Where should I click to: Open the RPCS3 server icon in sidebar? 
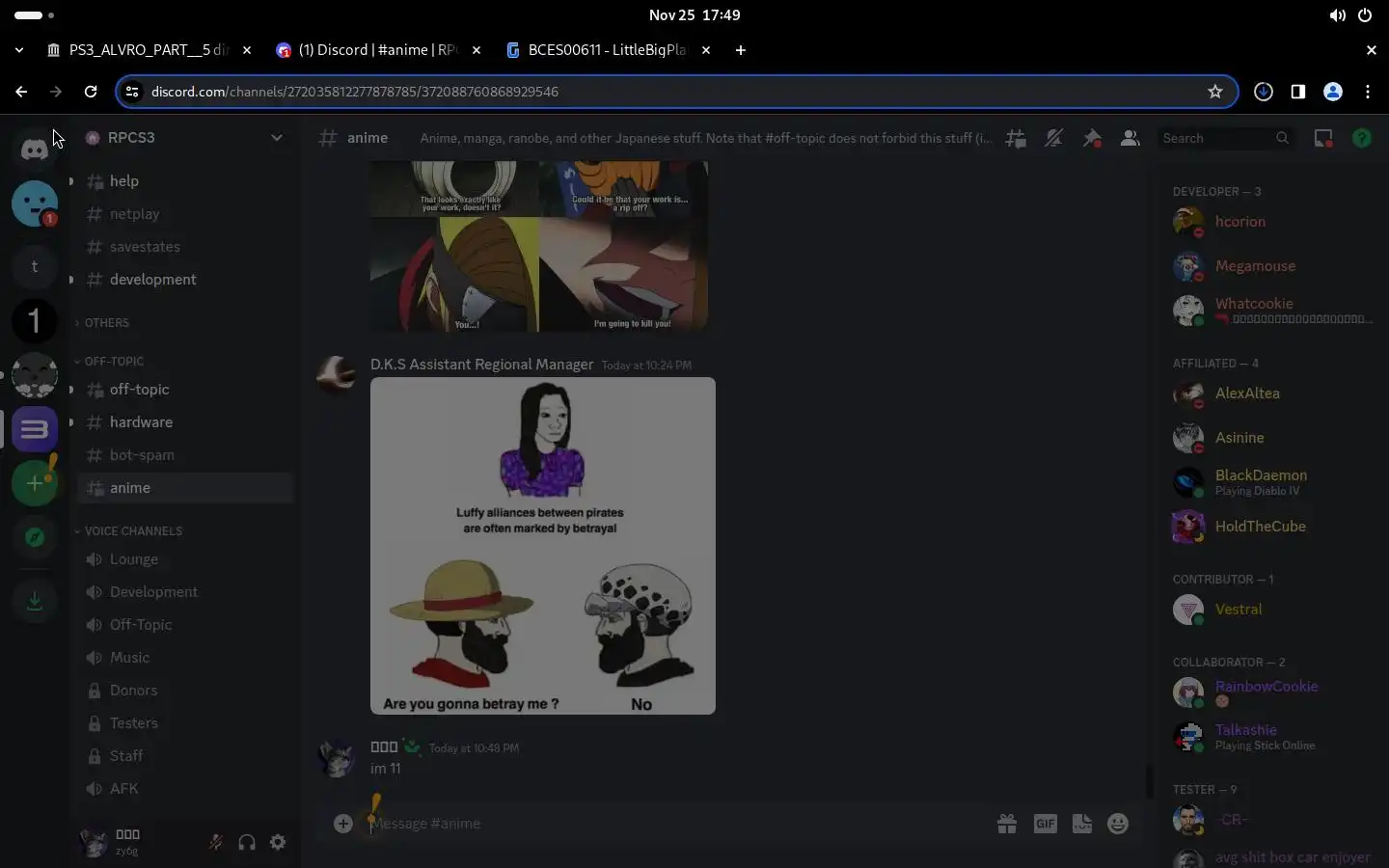(x=35, y=428)
